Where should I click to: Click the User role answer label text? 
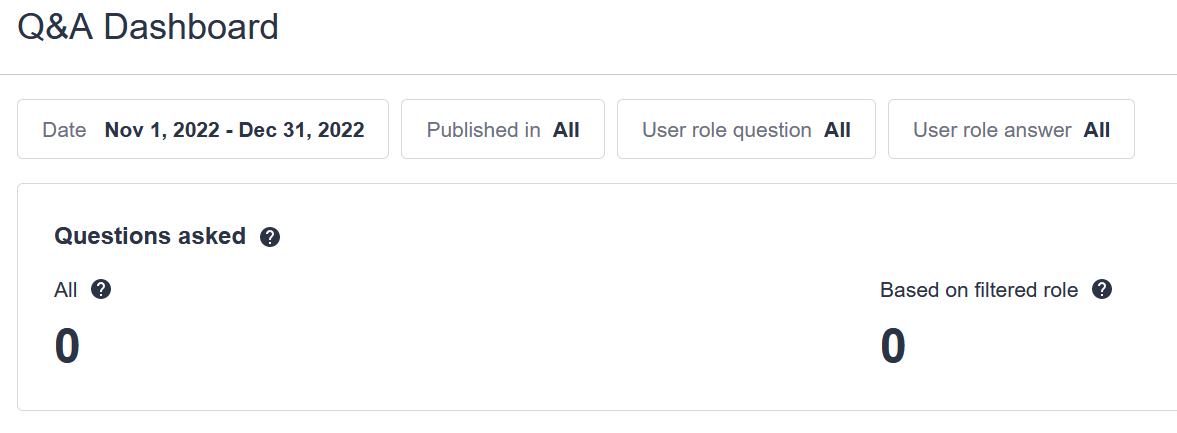(x=992, y=130)
